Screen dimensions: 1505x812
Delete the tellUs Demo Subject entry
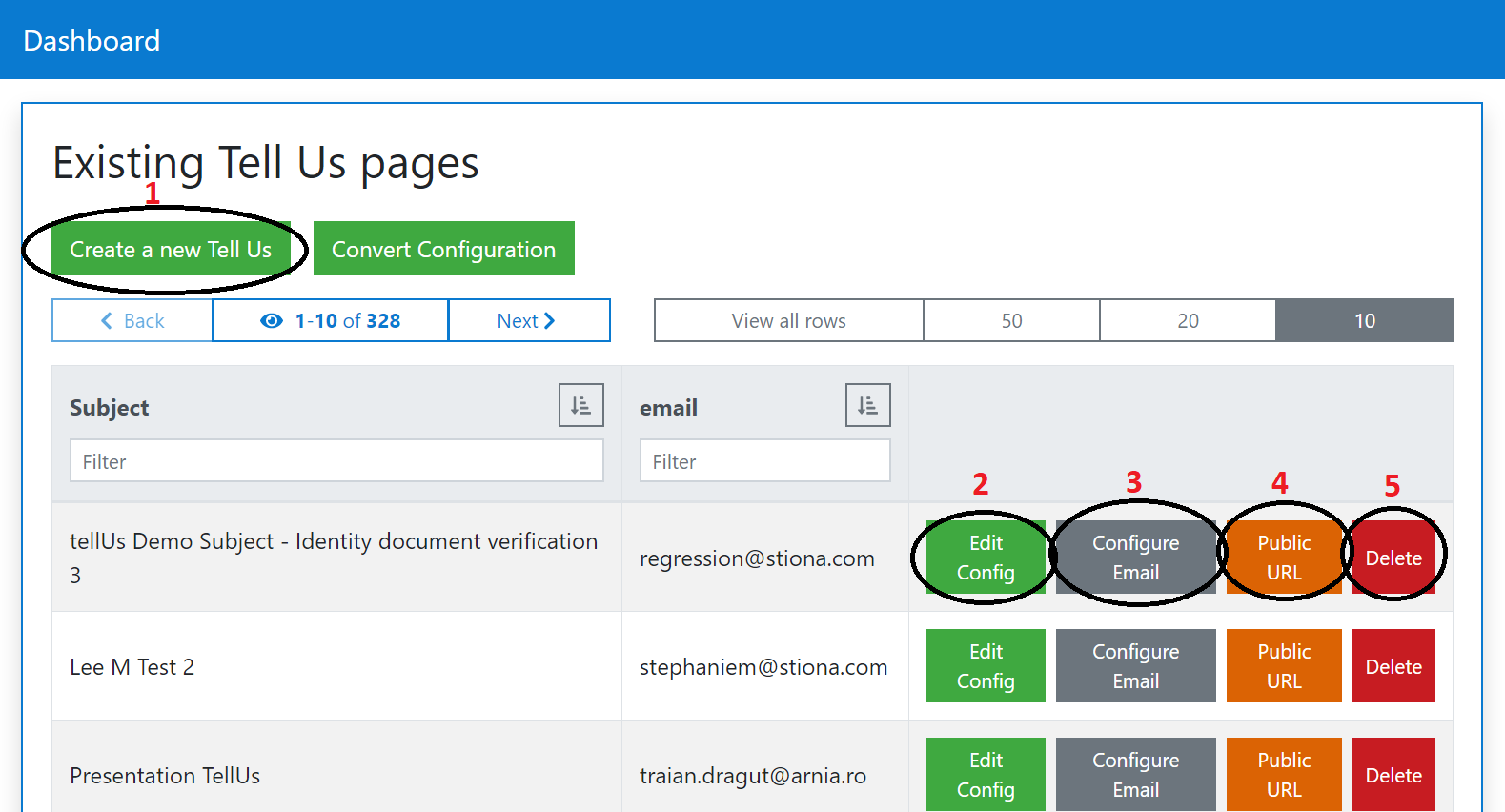click(1393, 558)
